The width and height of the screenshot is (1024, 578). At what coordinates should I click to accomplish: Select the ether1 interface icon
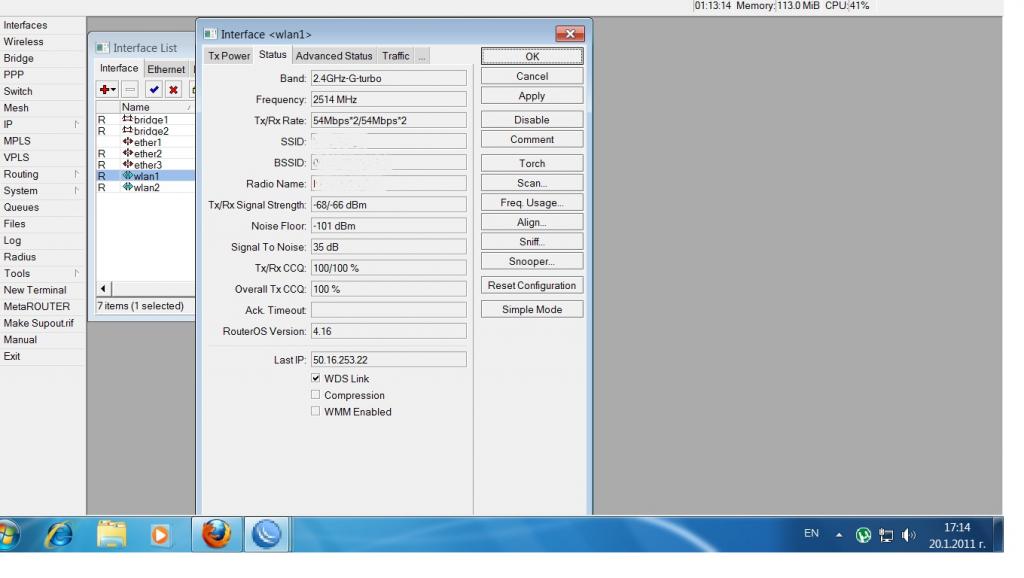click(x=127, y=142)
